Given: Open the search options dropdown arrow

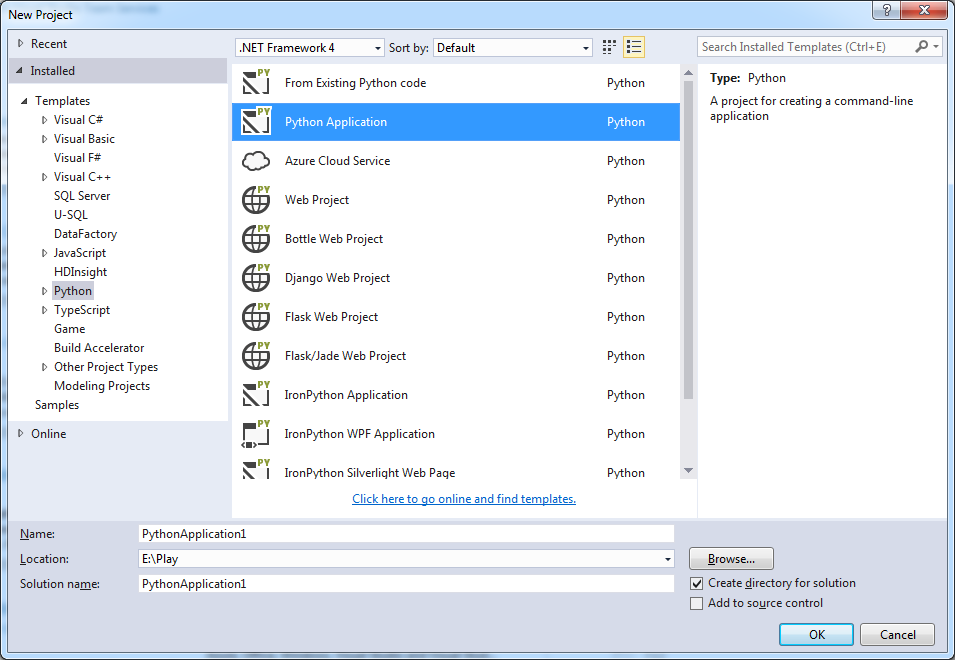Looking at the screenshot, I should click(x=936, y=46).
